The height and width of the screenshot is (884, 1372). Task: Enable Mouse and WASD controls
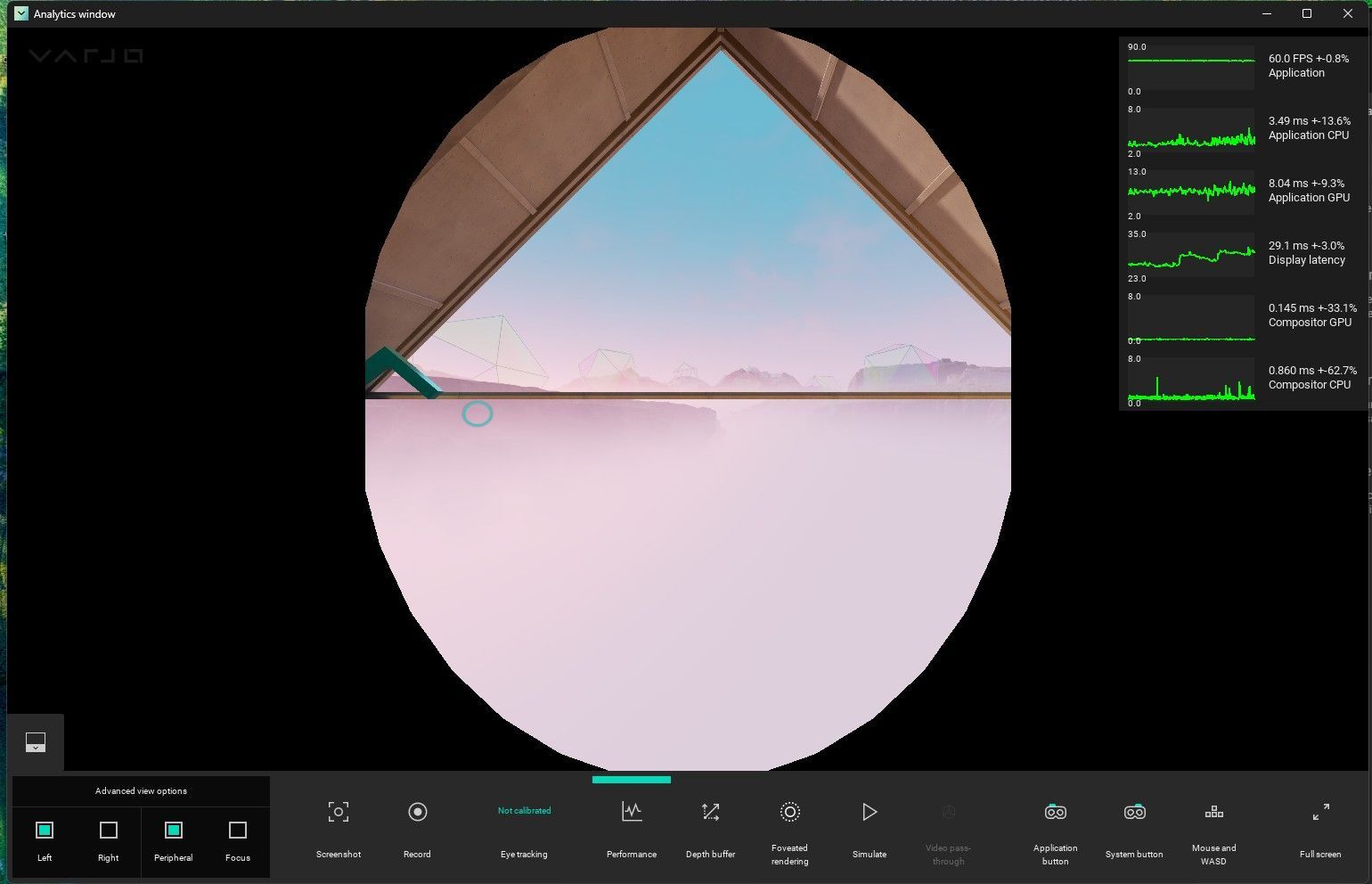(x=1213, y=812)
